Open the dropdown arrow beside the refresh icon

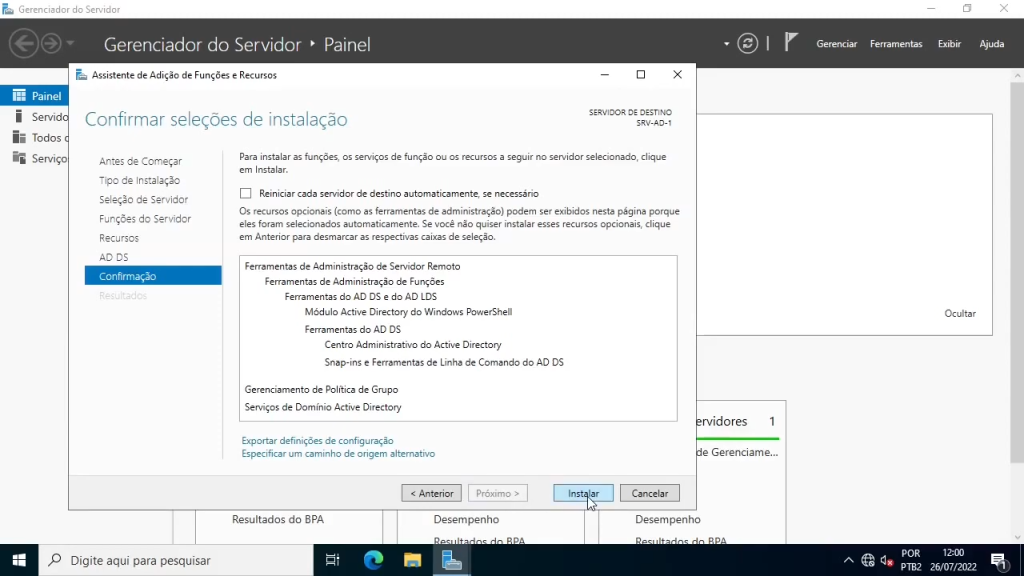(x=726, y=44)
